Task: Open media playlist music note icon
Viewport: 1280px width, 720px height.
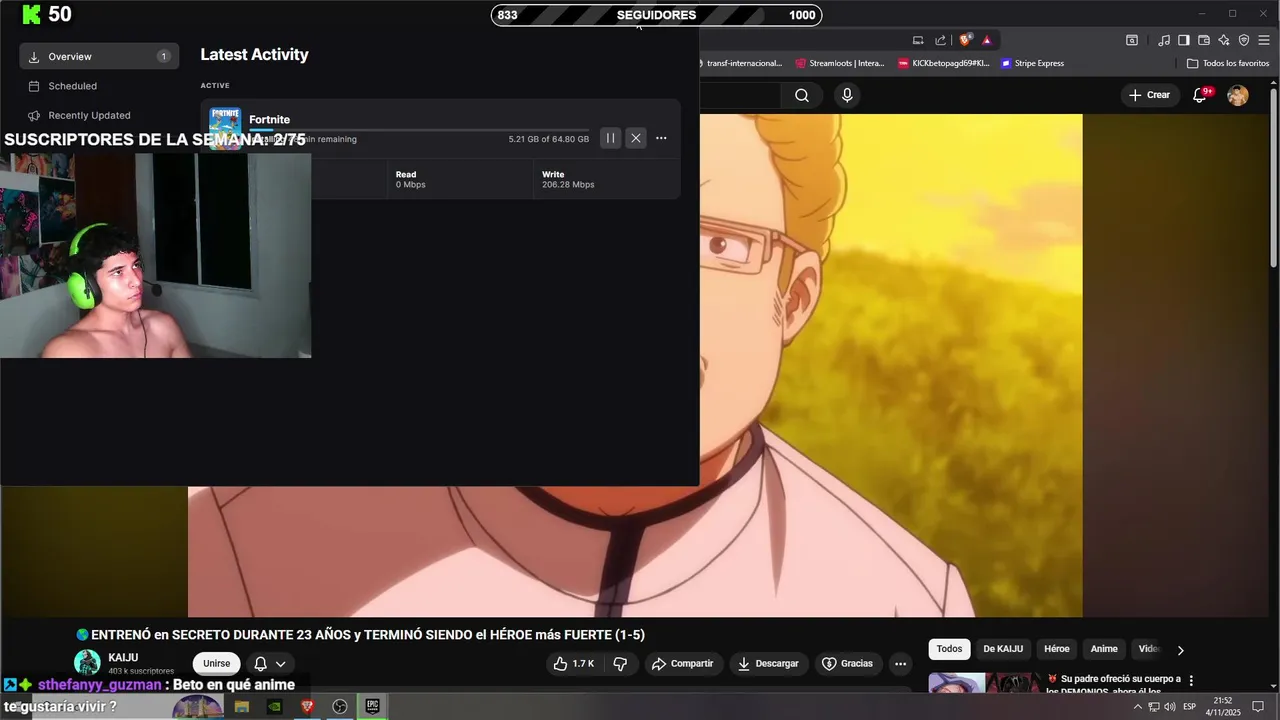Action: point(1164,40)
